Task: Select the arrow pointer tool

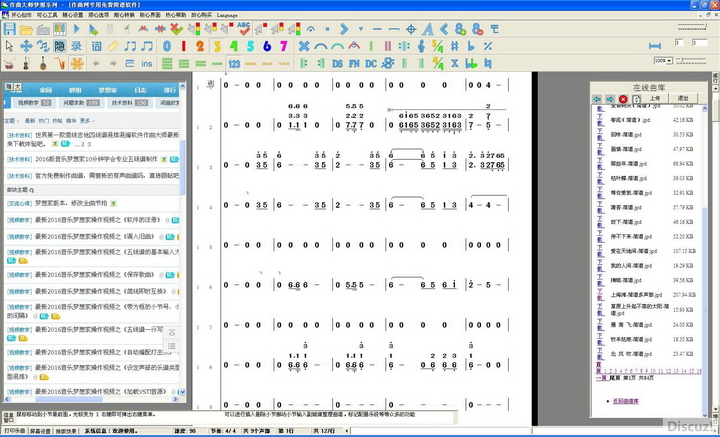Action: click(x=9, y=46)
